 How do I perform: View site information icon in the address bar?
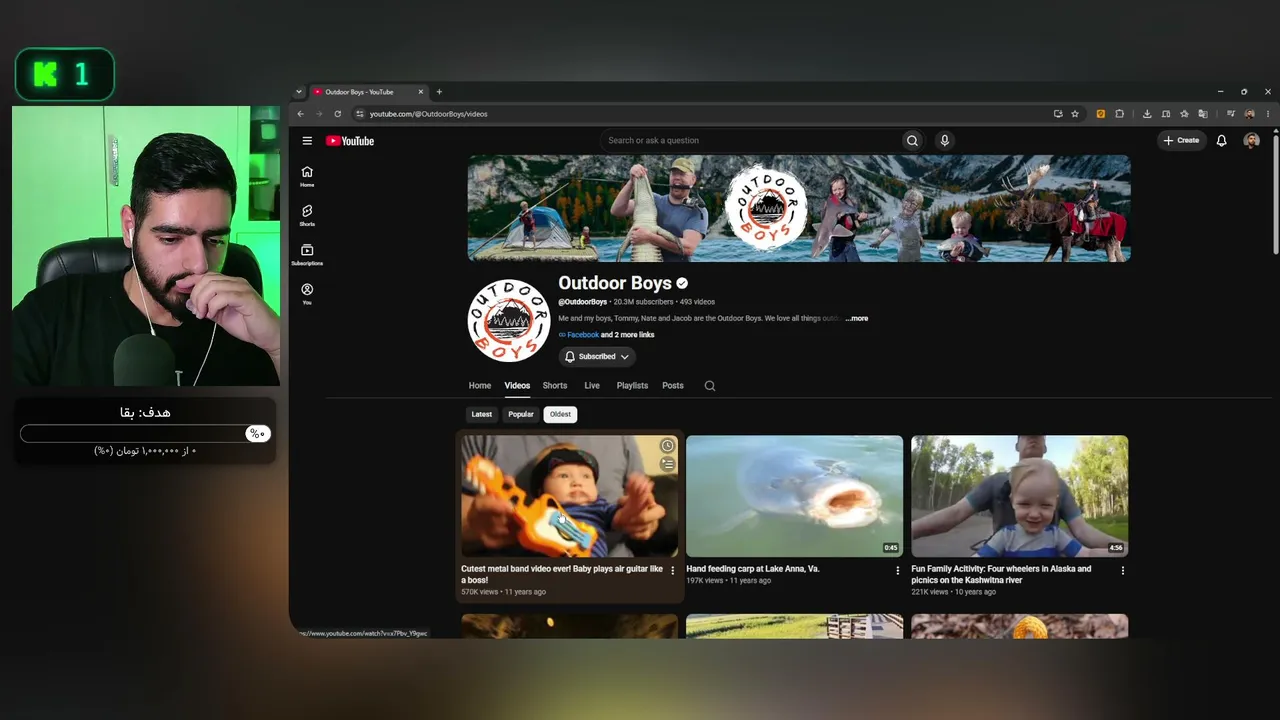[x=360, y=114]
